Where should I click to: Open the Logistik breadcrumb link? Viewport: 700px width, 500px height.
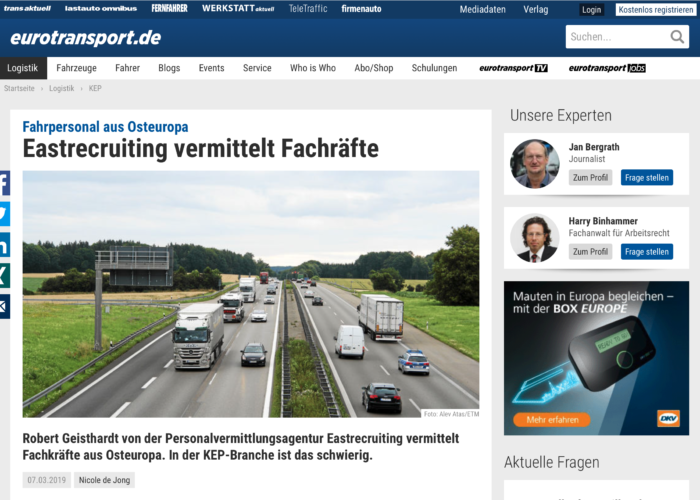point(62,88)
